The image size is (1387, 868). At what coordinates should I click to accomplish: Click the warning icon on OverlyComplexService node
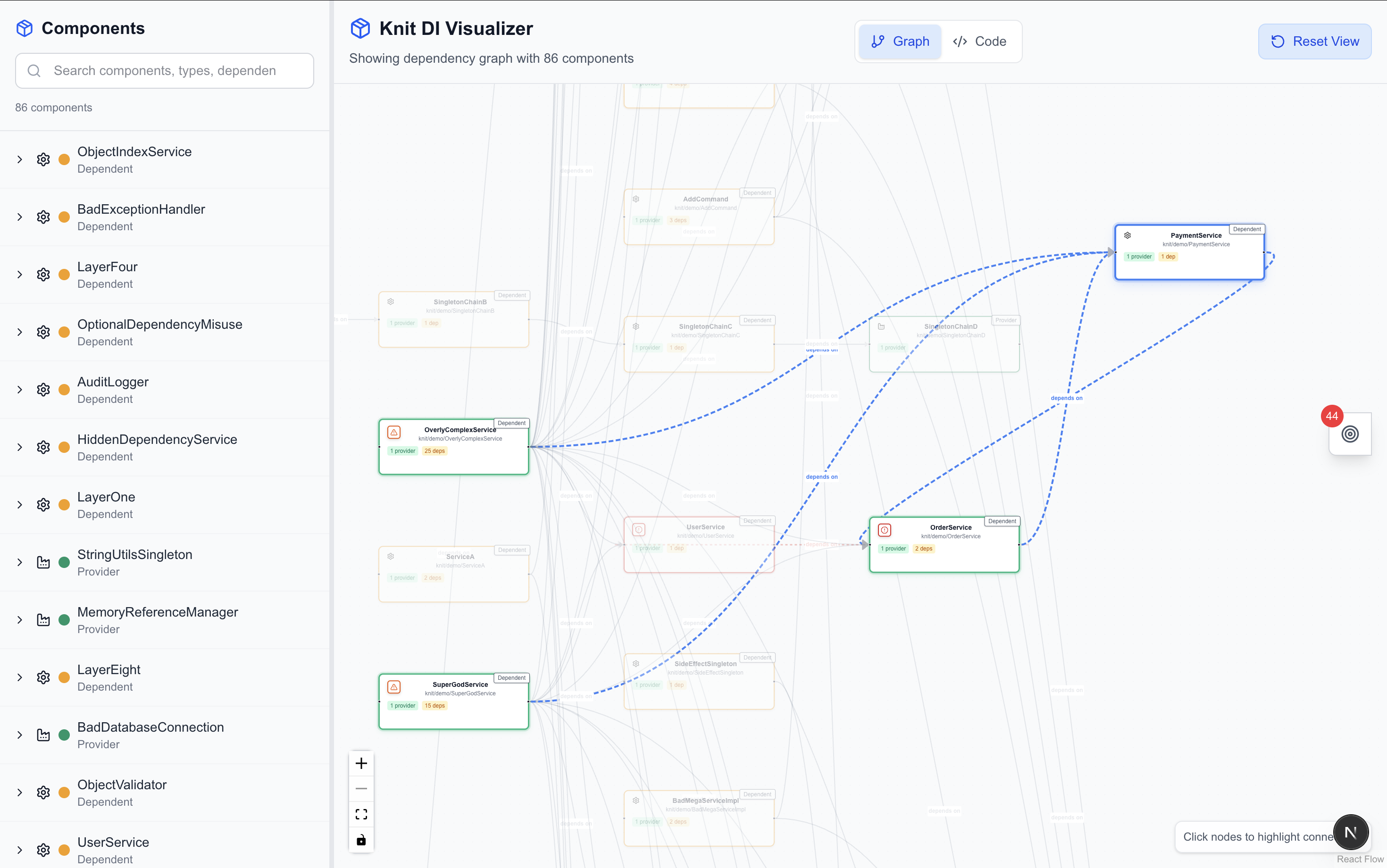(394, 432)
